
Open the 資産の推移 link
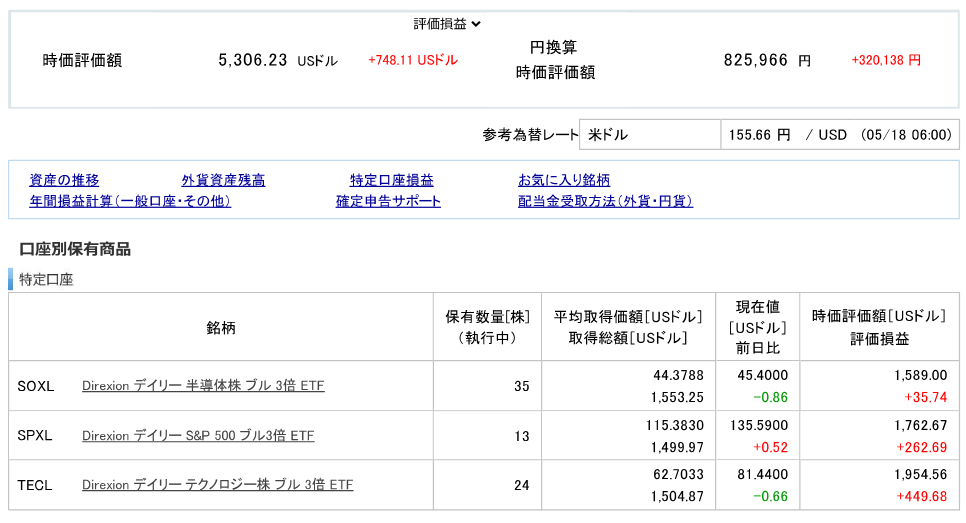[64, 181]
